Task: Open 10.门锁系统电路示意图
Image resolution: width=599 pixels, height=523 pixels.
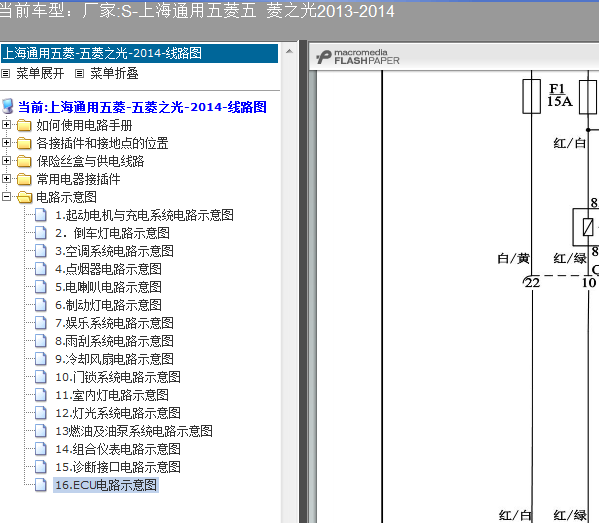Action: click(118, 377)
